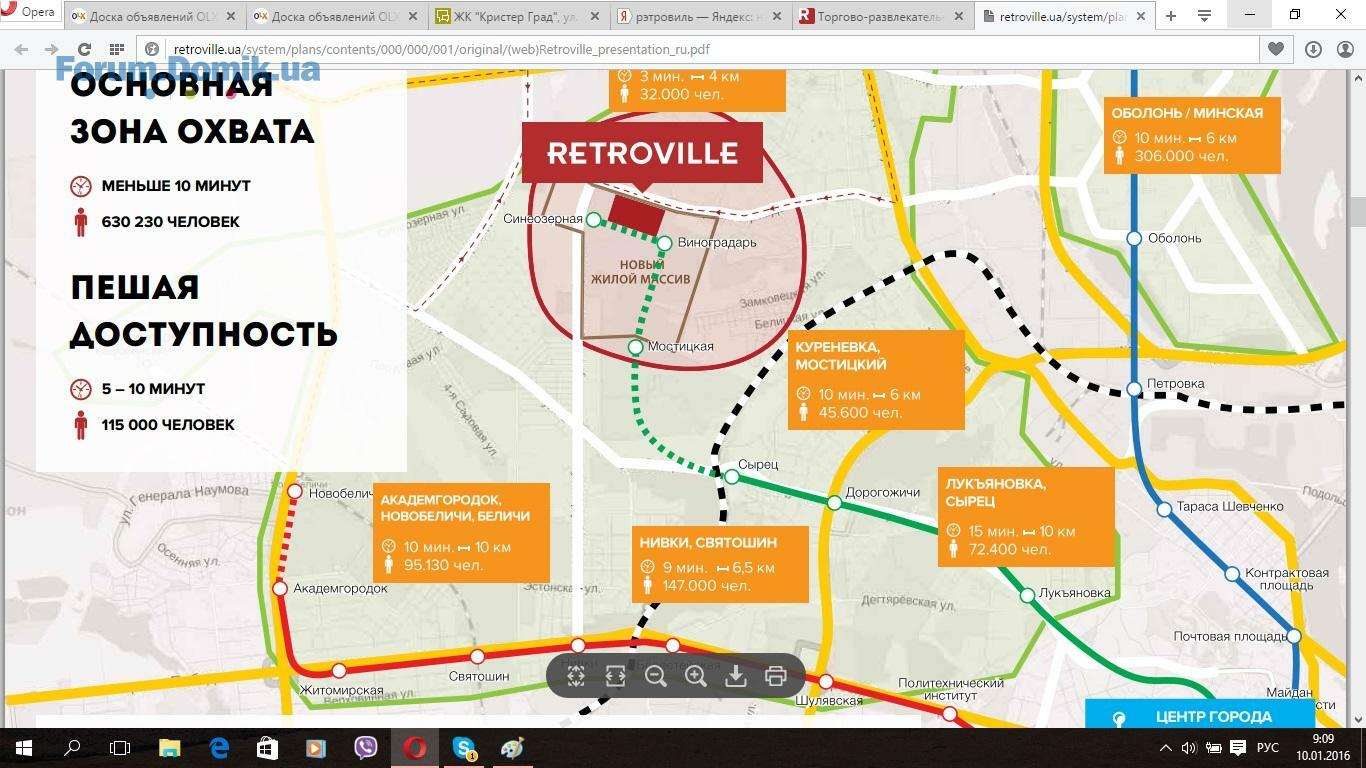This screenshot has height=768, width=1366.
Task: Launch Microsoft Edge from taskbar
Action: click(218, 748)
